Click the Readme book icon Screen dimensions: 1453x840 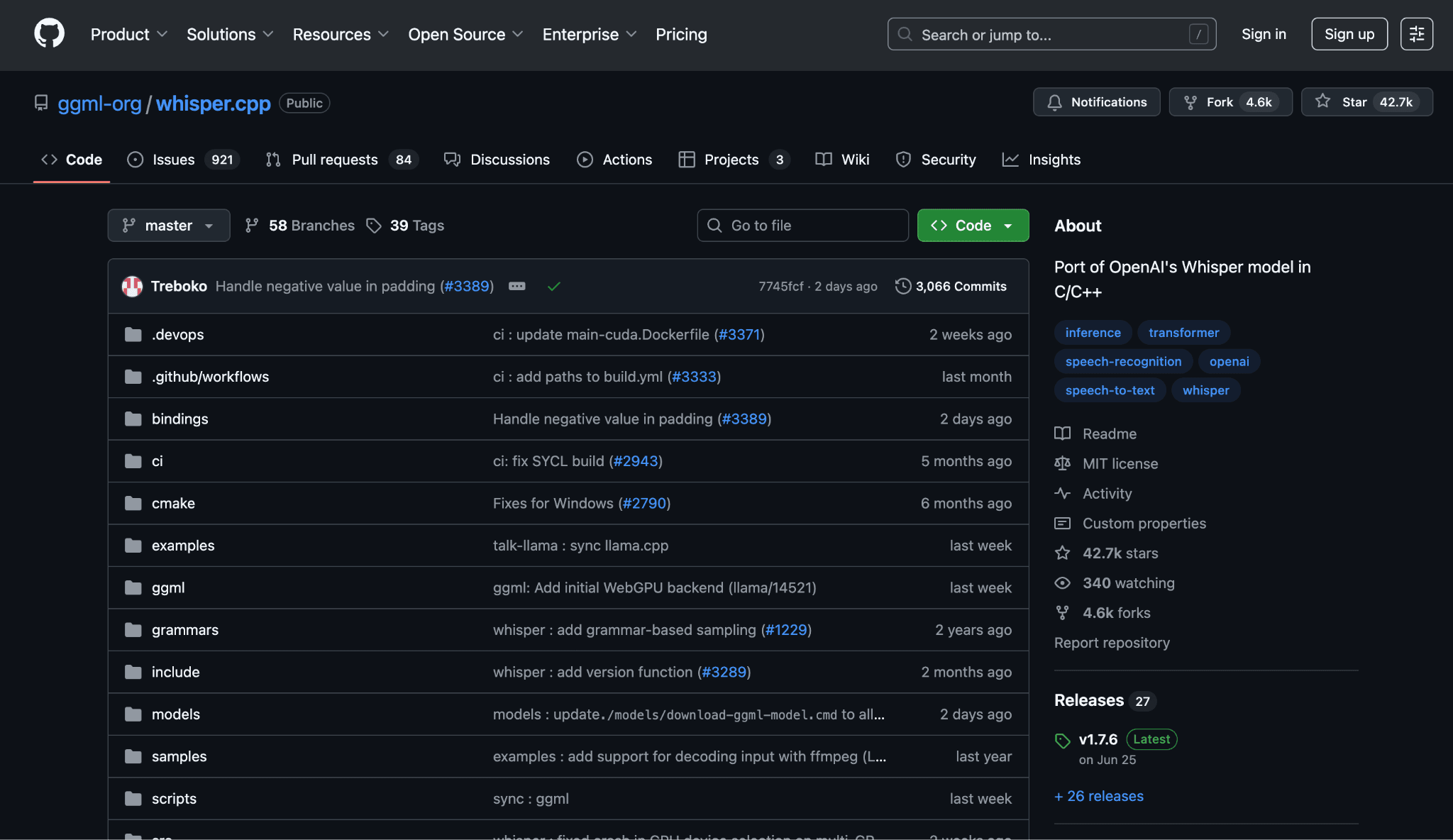click(x=1062, y=433)
